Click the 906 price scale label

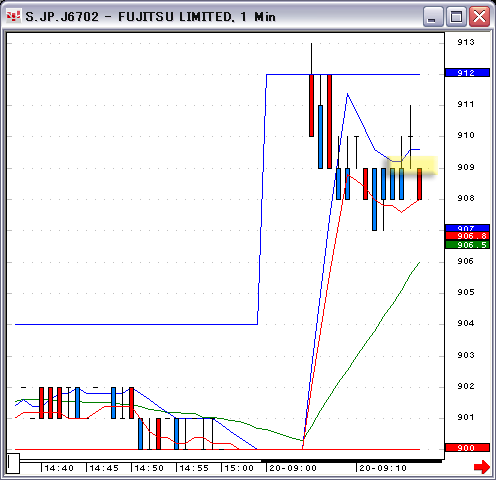pos(466,261)
